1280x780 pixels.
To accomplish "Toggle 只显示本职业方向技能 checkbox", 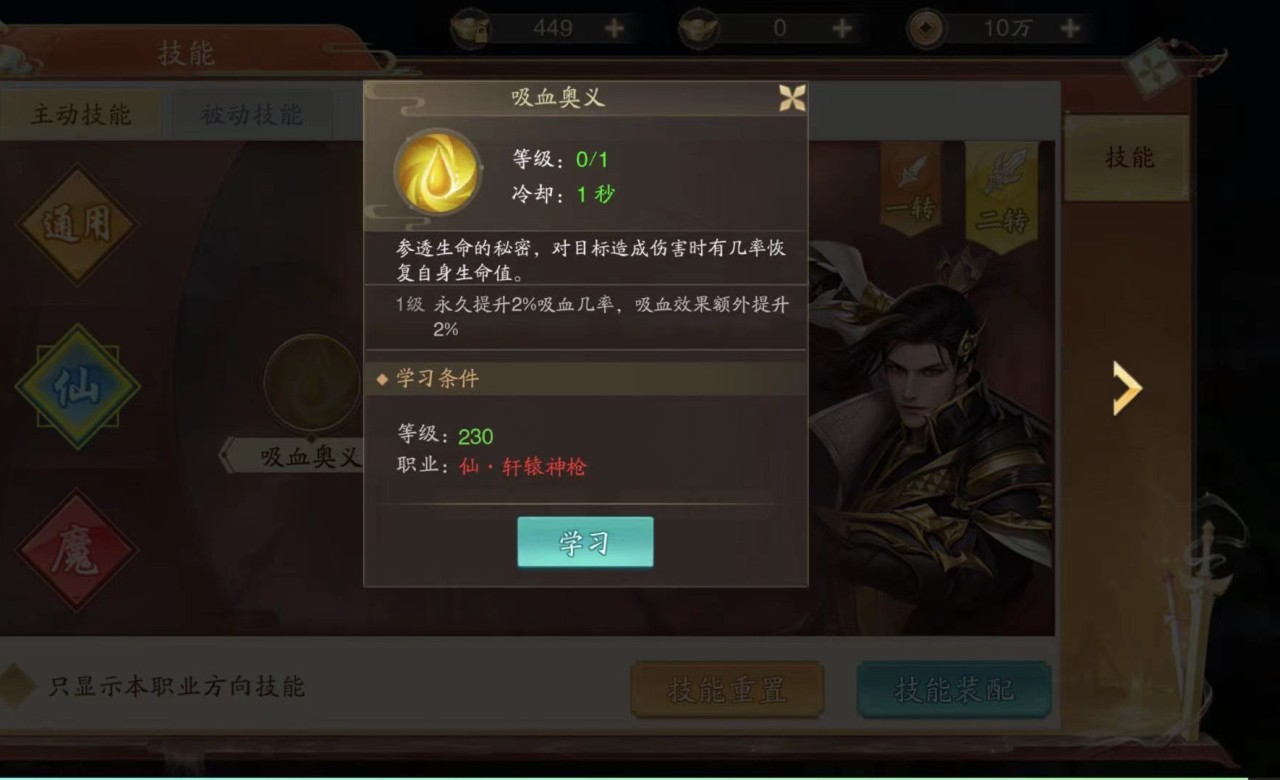I will tap(16, 686).
